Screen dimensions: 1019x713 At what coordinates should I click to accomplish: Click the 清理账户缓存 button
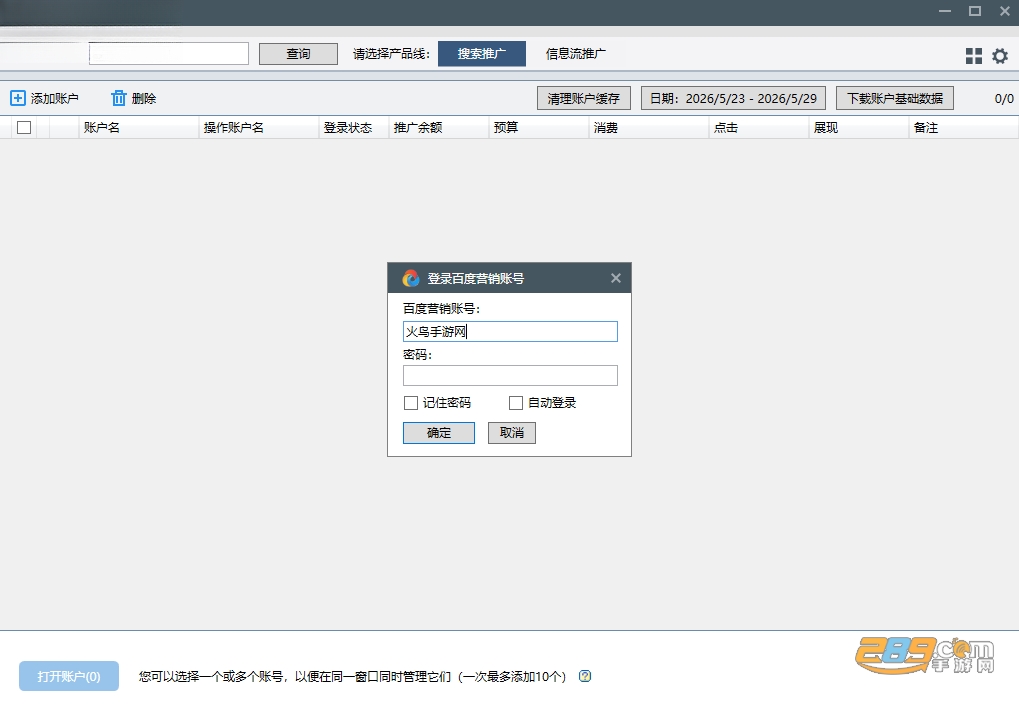click(x=584, y=98)
